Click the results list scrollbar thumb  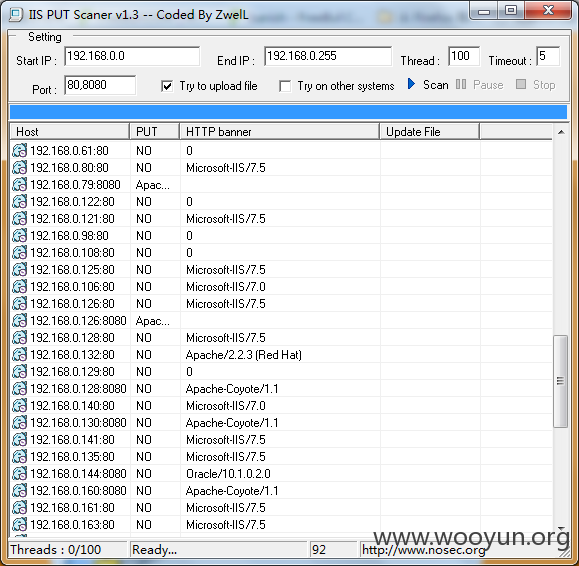click(x=561, y=381)
